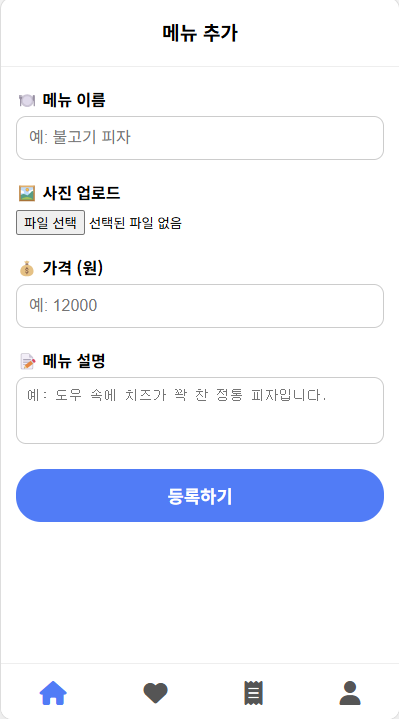This screenshot has width=399, height=719.
Task: Open the home tab icon
Action: click(53, 693)
